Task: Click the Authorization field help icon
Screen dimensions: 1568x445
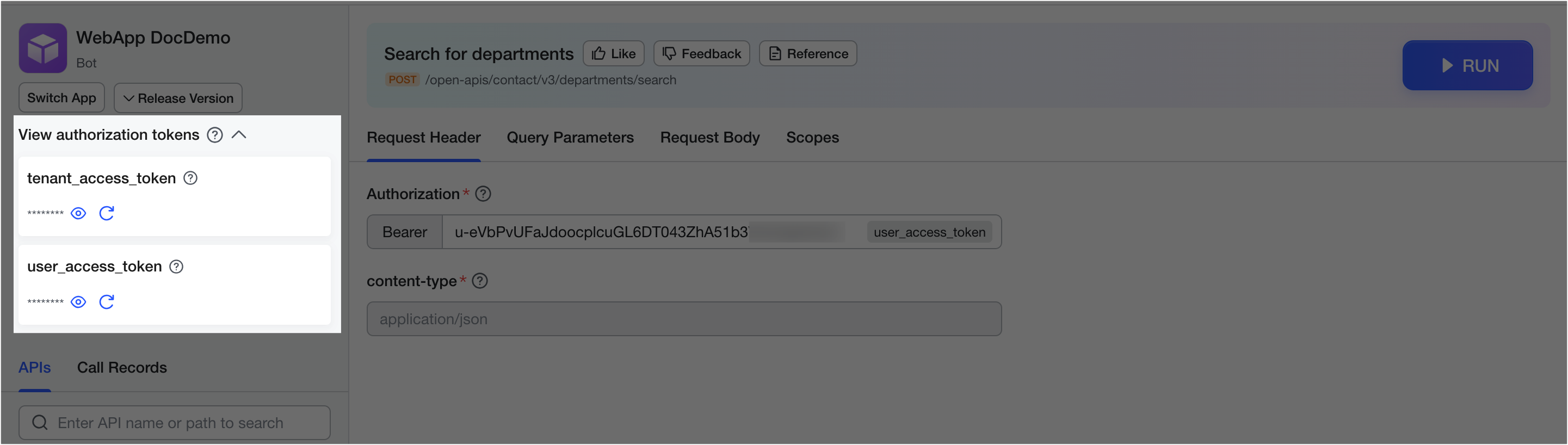Action: (x=483, y=194)
